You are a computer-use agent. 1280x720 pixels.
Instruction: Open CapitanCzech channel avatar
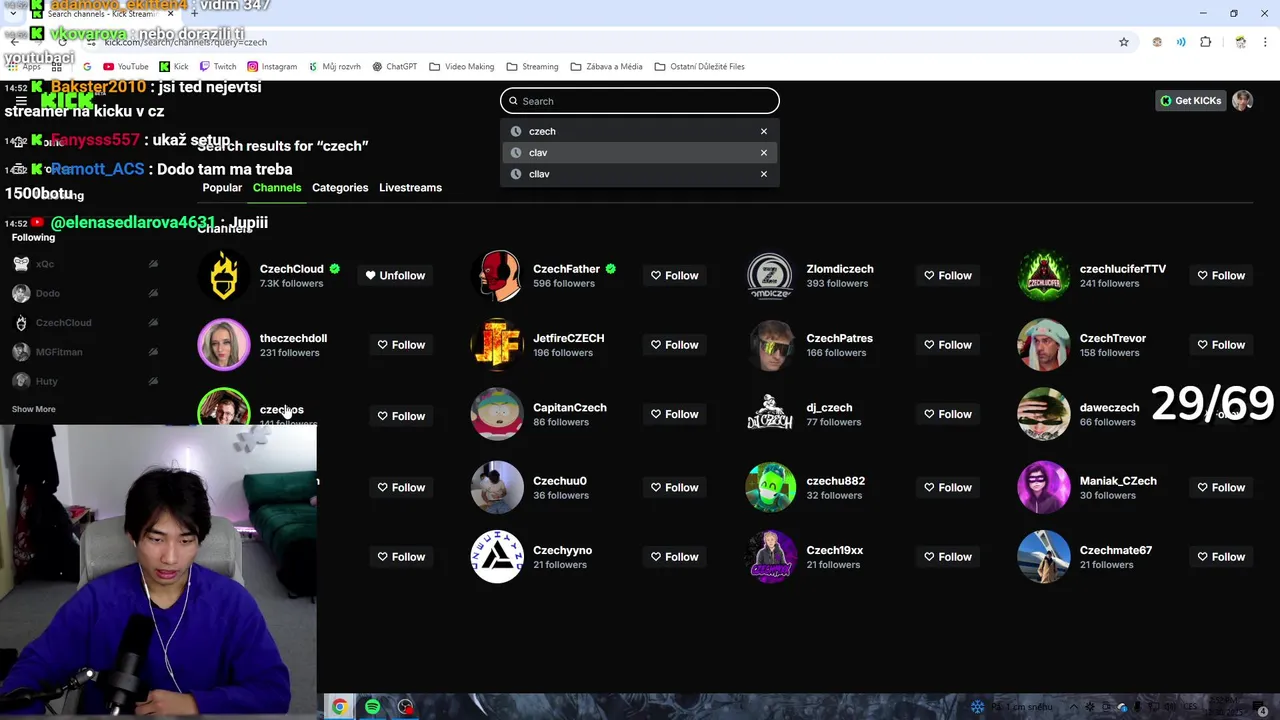(497, 414)
